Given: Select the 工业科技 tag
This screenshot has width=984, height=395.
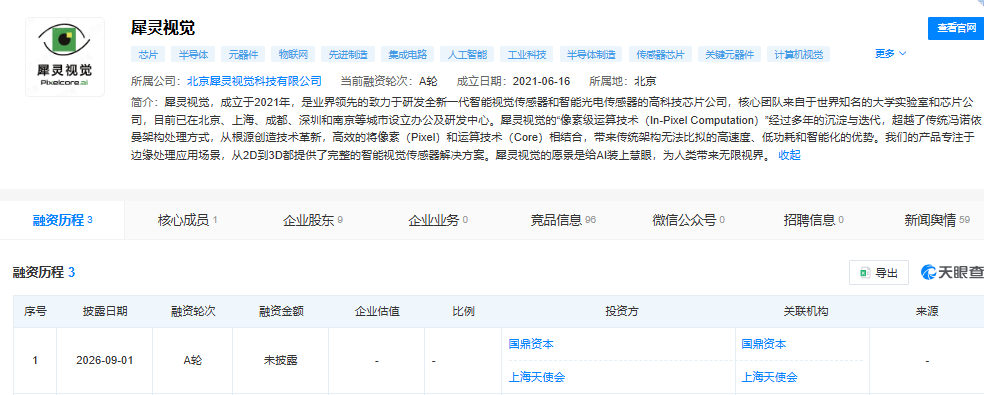Looking at the screenshot, I should tap(527, 54).
